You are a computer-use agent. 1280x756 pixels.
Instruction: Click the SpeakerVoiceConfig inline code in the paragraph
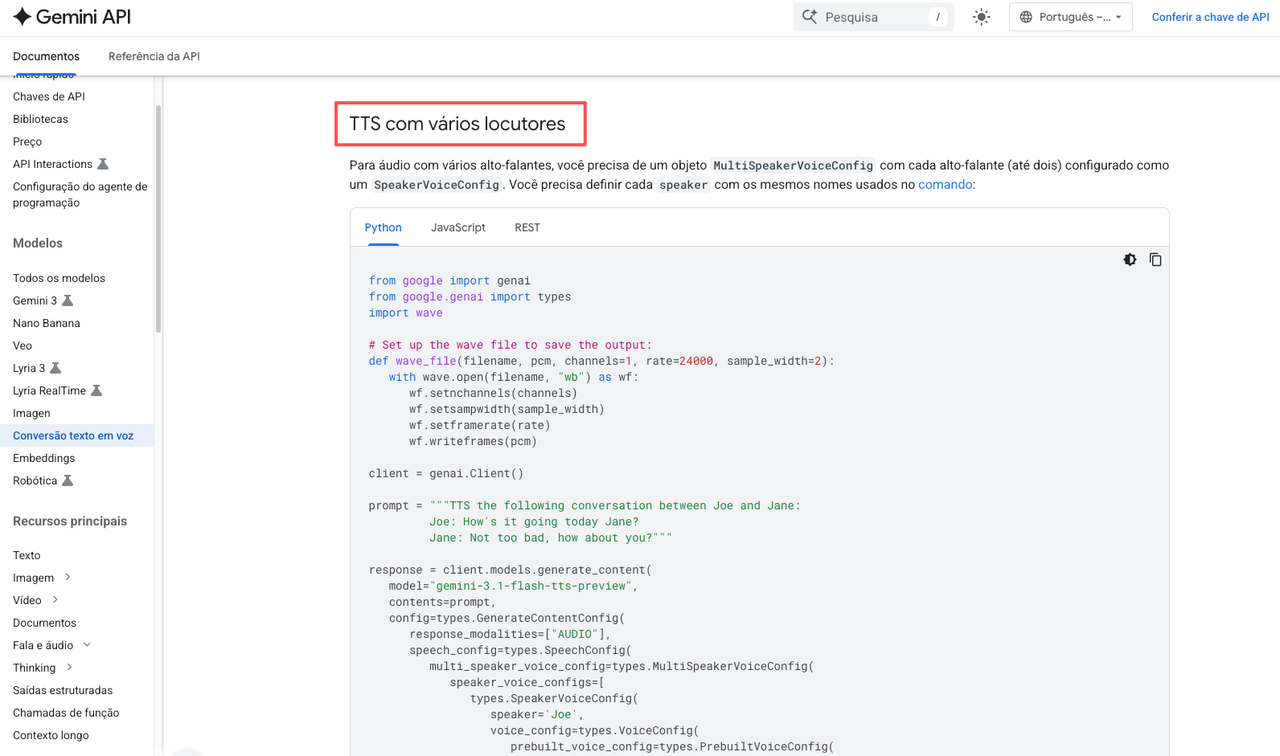436,185
